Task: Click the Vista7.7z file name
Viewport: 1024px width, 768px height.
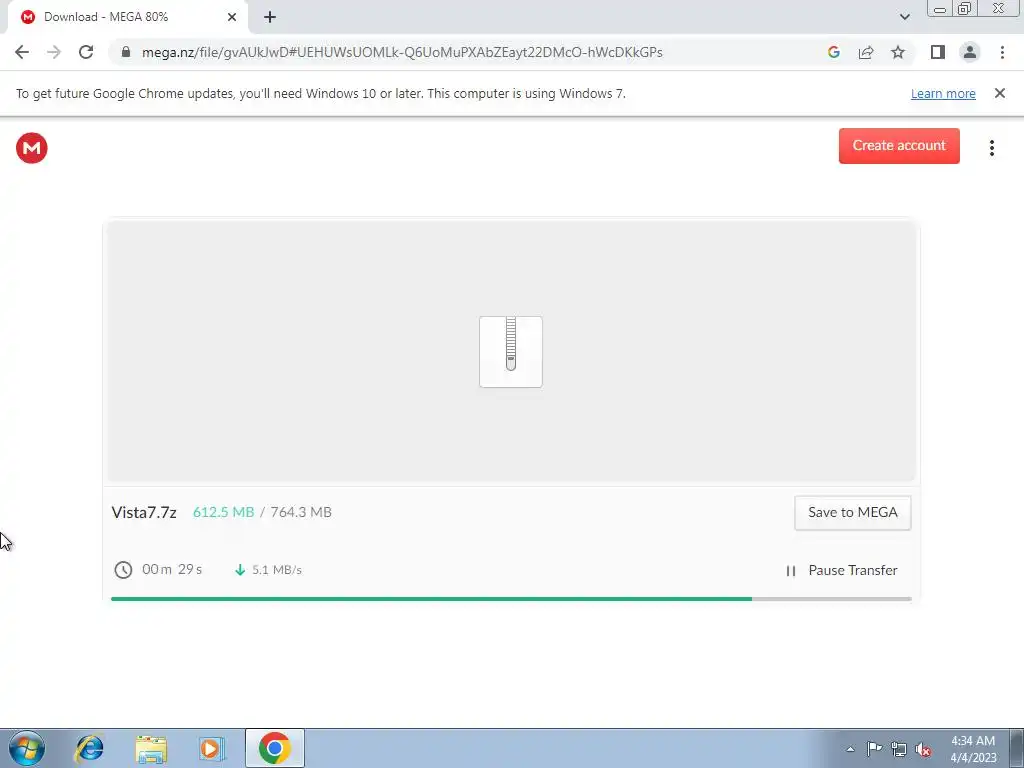Action: [x=144, y=513]
